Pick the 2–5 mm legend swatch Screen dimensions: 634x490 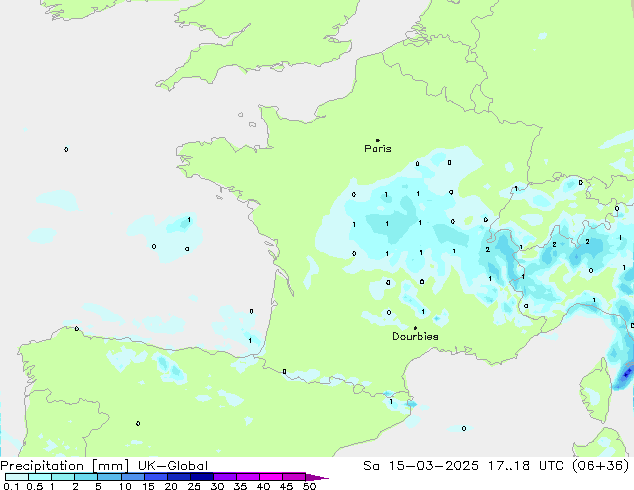(x=86, y=477)
